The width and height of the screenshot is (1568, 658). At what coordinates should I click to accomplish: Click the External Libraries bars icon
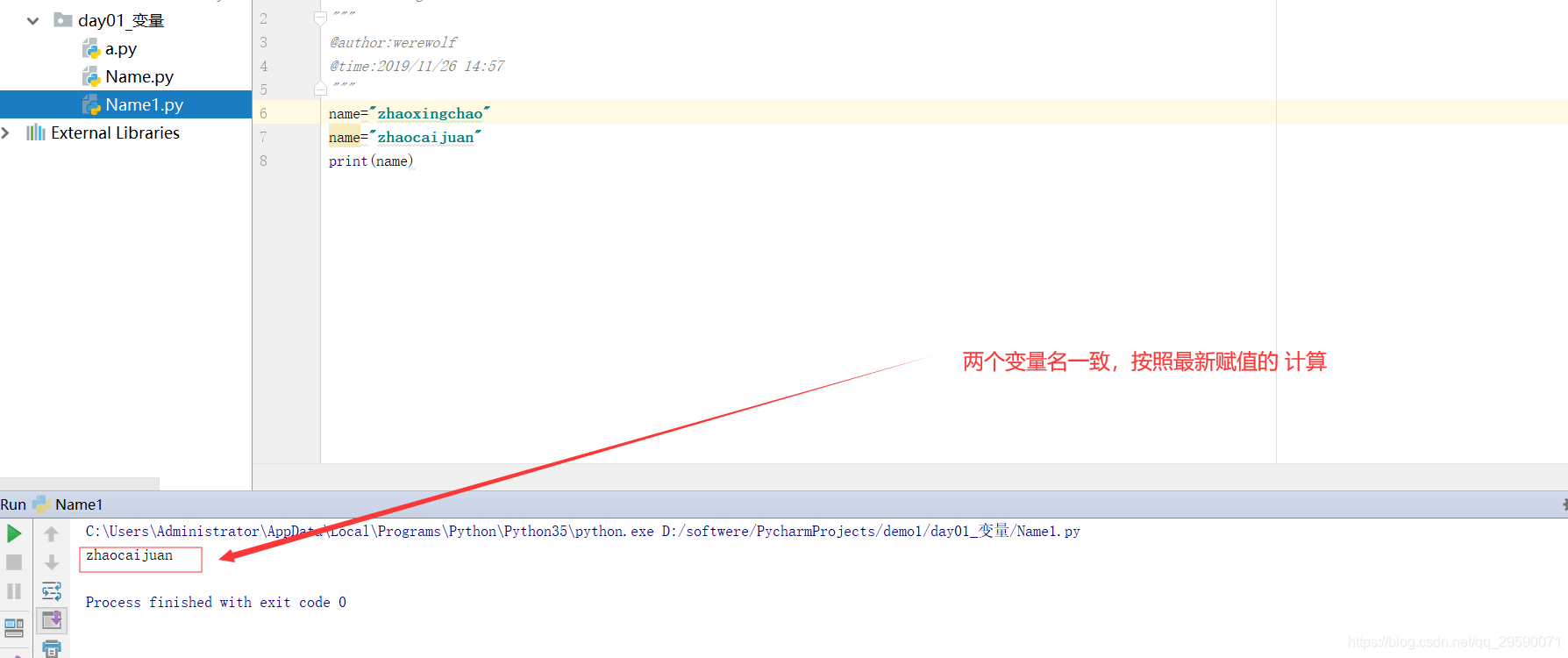click(36, 132)
